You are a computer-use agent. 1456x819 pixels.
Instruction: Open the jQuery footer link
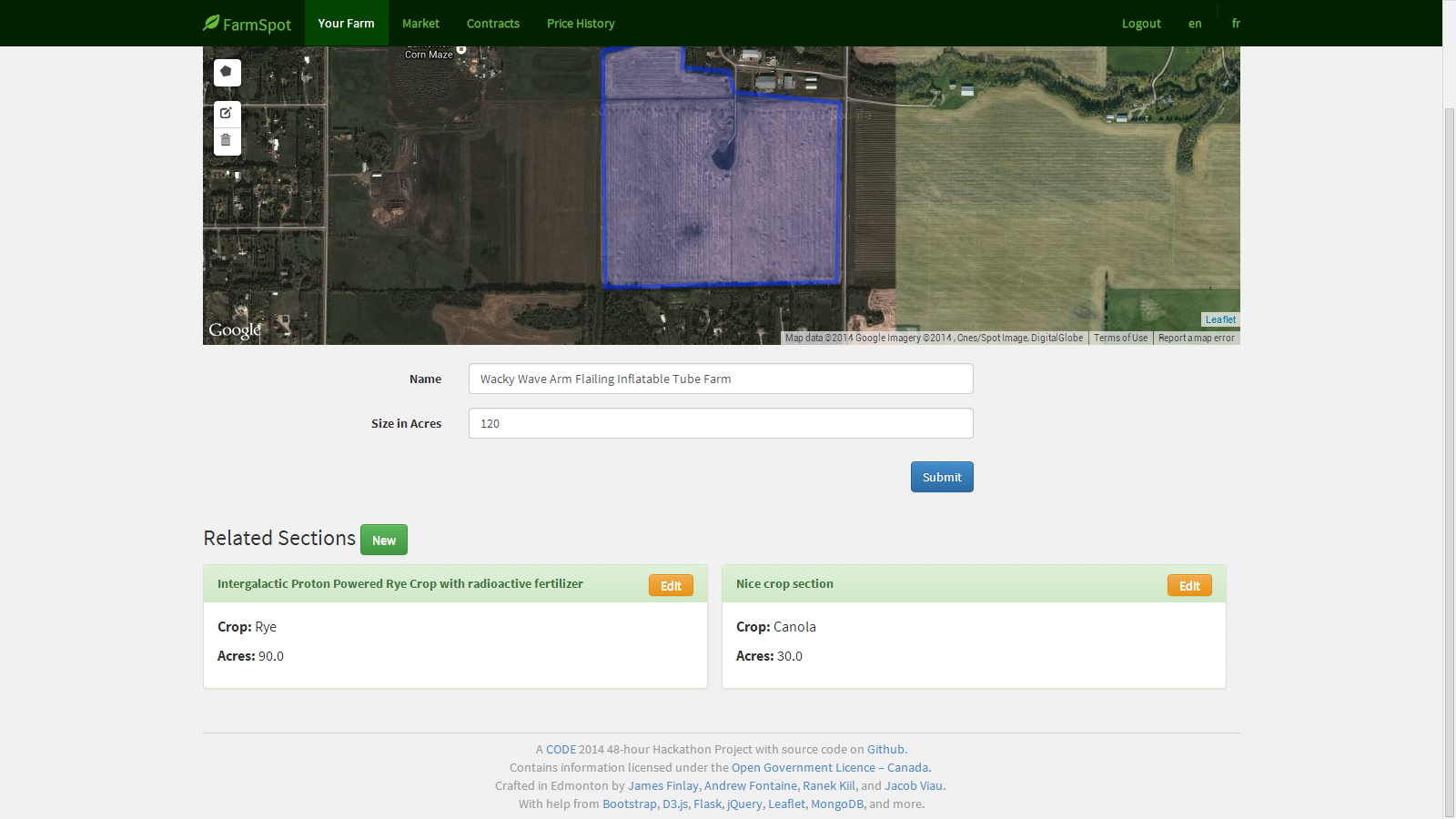point(744,804)
